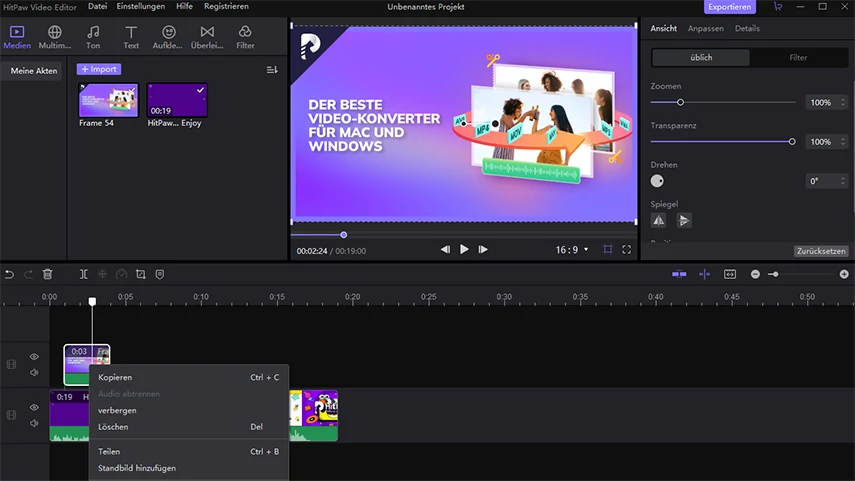Open the Registrieren menu
Image resolution: width=855 pixels, height=481 pixels.
[x=226, y=7]
